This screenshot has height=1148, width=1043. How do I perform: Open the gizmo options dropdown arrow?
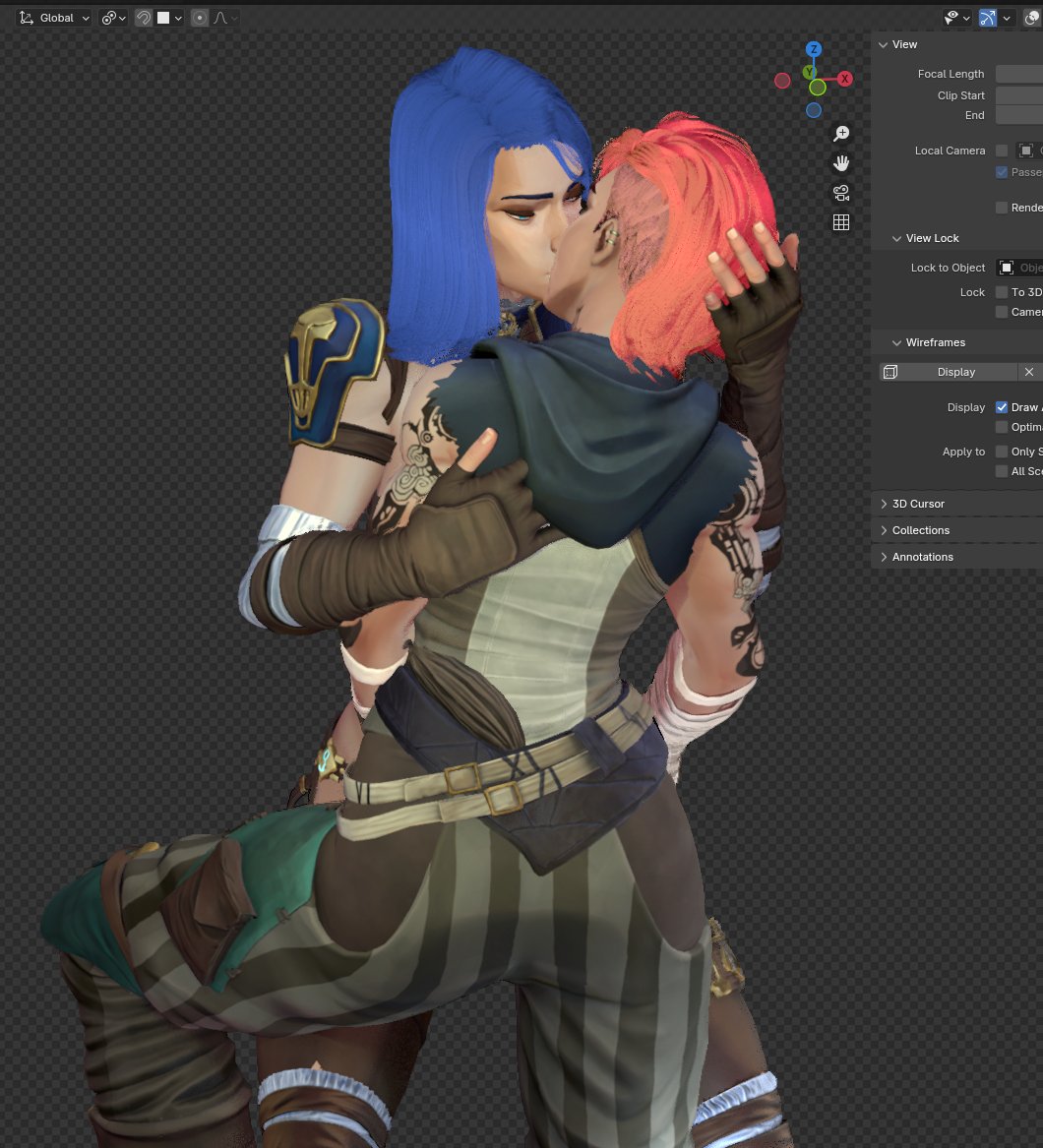click(x=1008, y=18)
